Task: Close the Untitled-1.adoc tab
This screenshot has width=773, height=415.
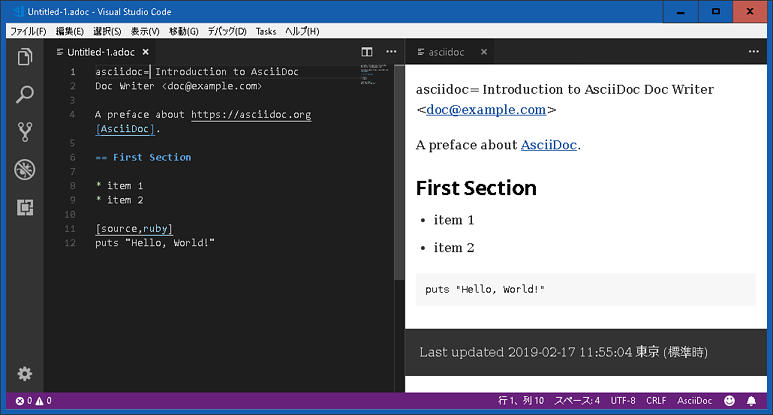Action: (x=145, y=52)
